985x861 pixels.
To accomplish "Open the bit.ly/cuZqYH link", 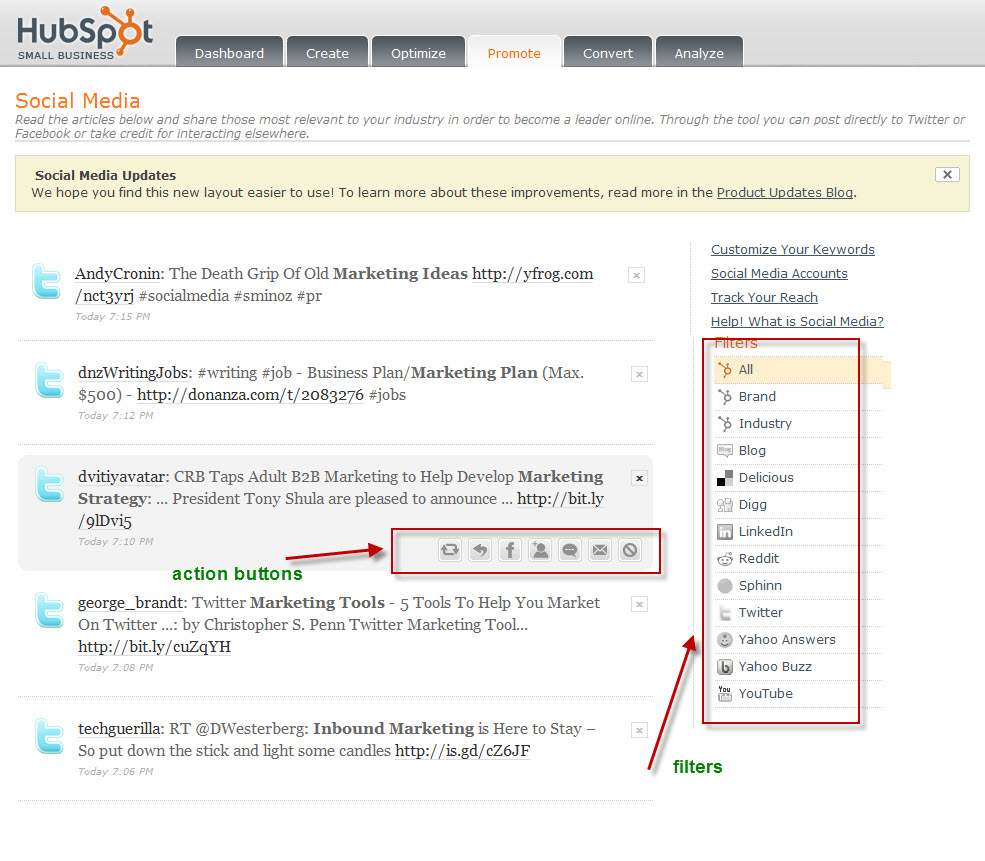I will pos(155,647).
